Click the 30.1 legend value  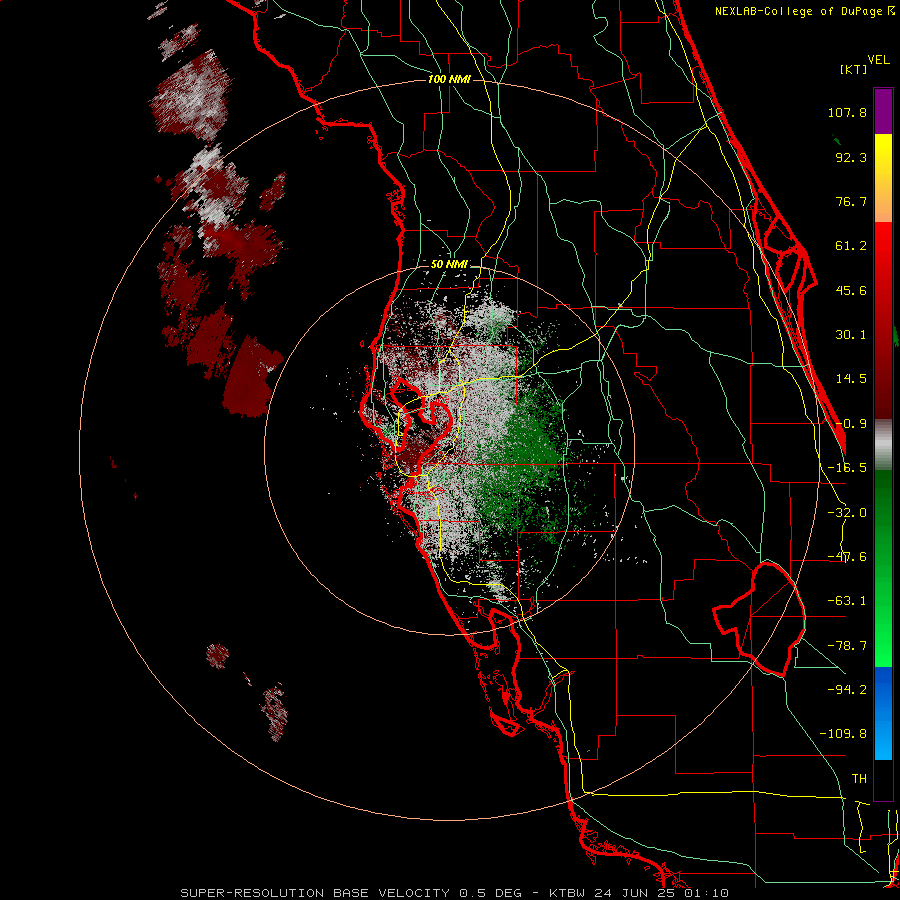click(851, 335)
